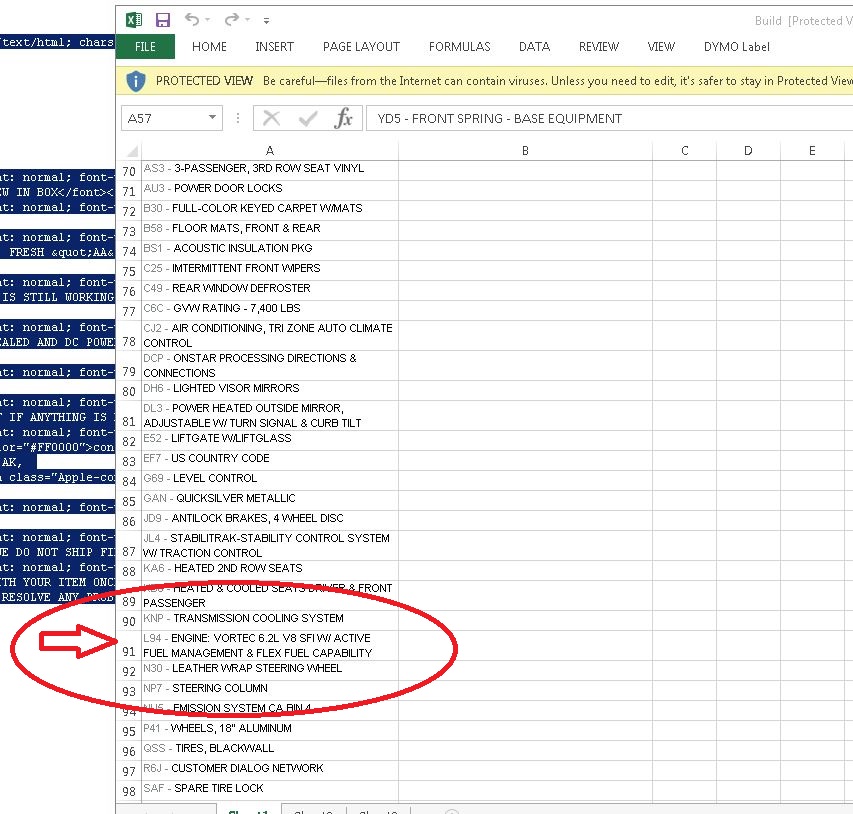Undo the last action
Viewport: 853px width, 814px height.
tap(192, 20)
